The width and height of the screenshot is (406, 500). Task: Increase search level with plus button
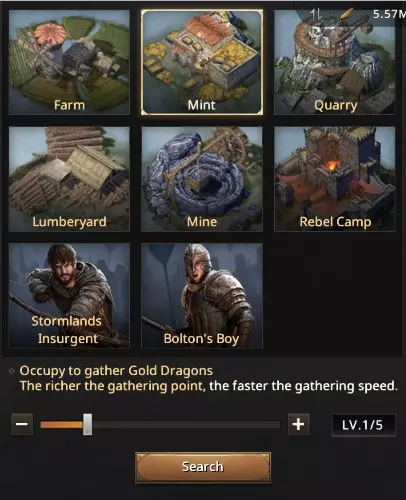[x=299, y=424]
